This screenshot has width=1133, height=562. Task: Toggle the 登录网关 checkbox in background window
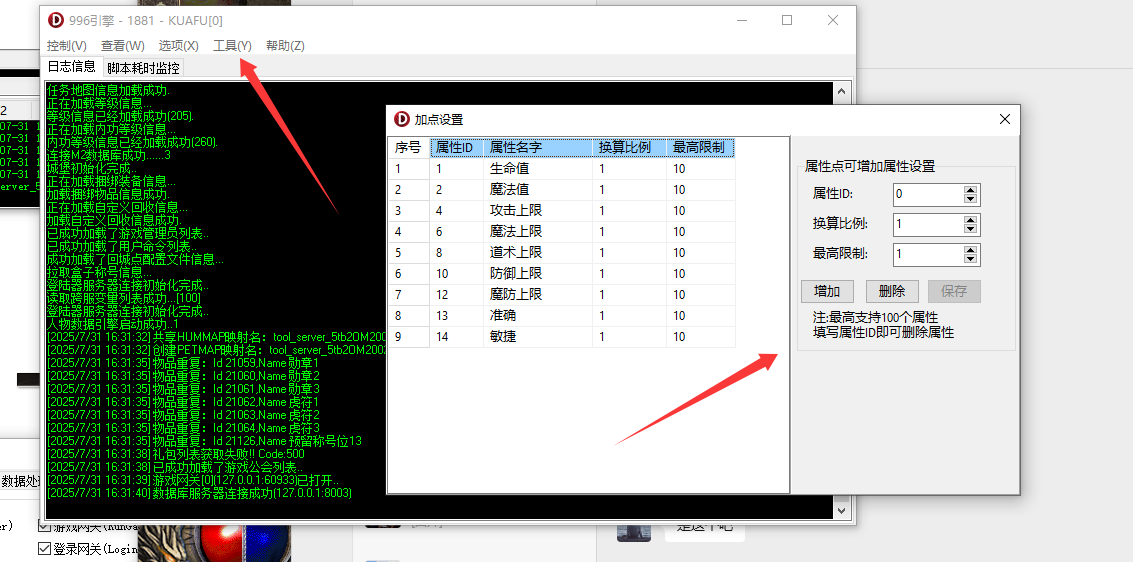coord(44,549)
